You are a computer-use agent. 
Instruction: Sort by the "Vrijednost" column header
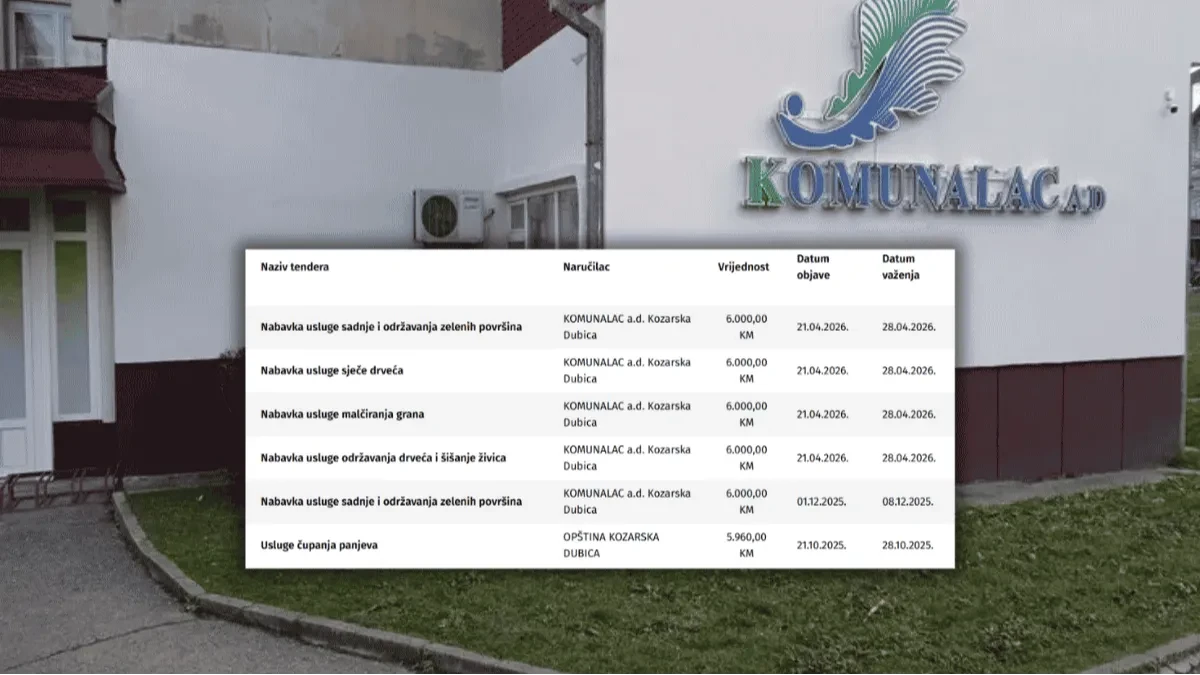click(743, 267)
